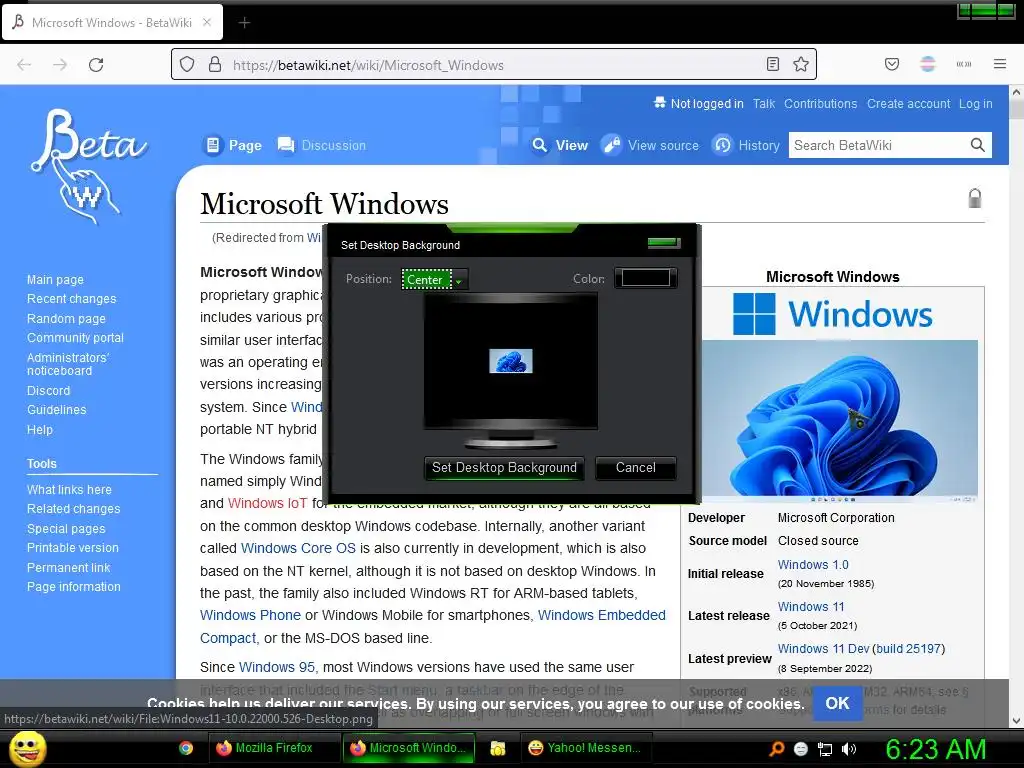Screen dimensions: 1024x768
Task: Click the magnifier tray icon
Action: pyautogui.click(x=776, y=749)
